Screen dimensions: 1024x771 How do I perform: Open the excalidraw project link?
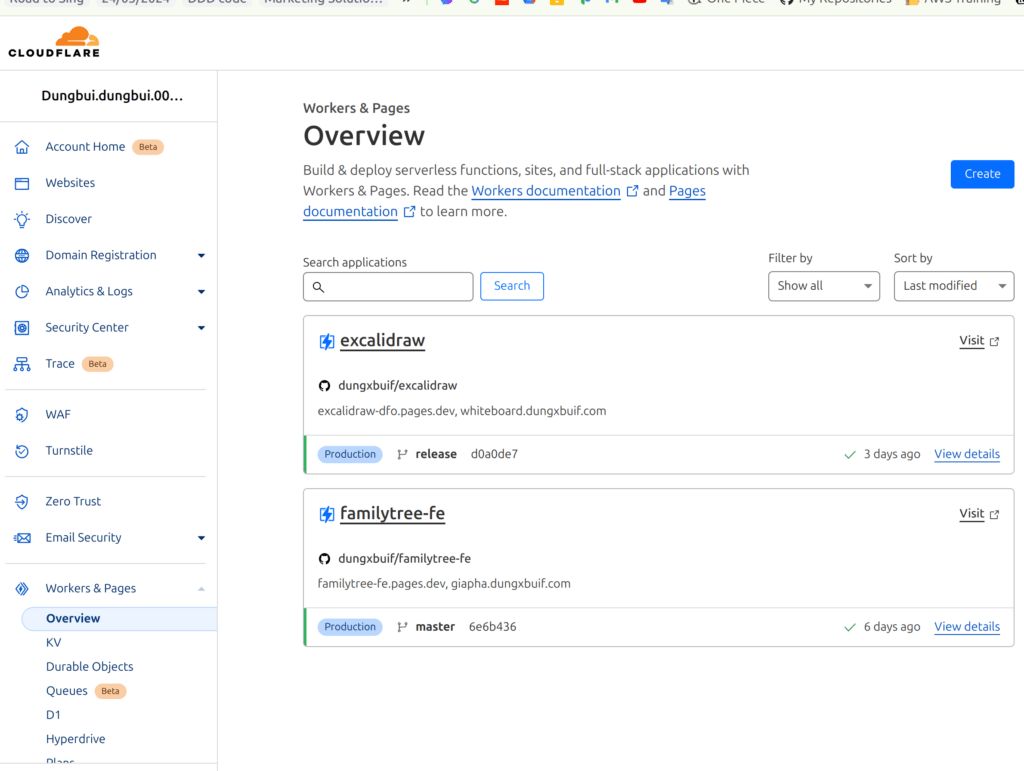point(383,340)
